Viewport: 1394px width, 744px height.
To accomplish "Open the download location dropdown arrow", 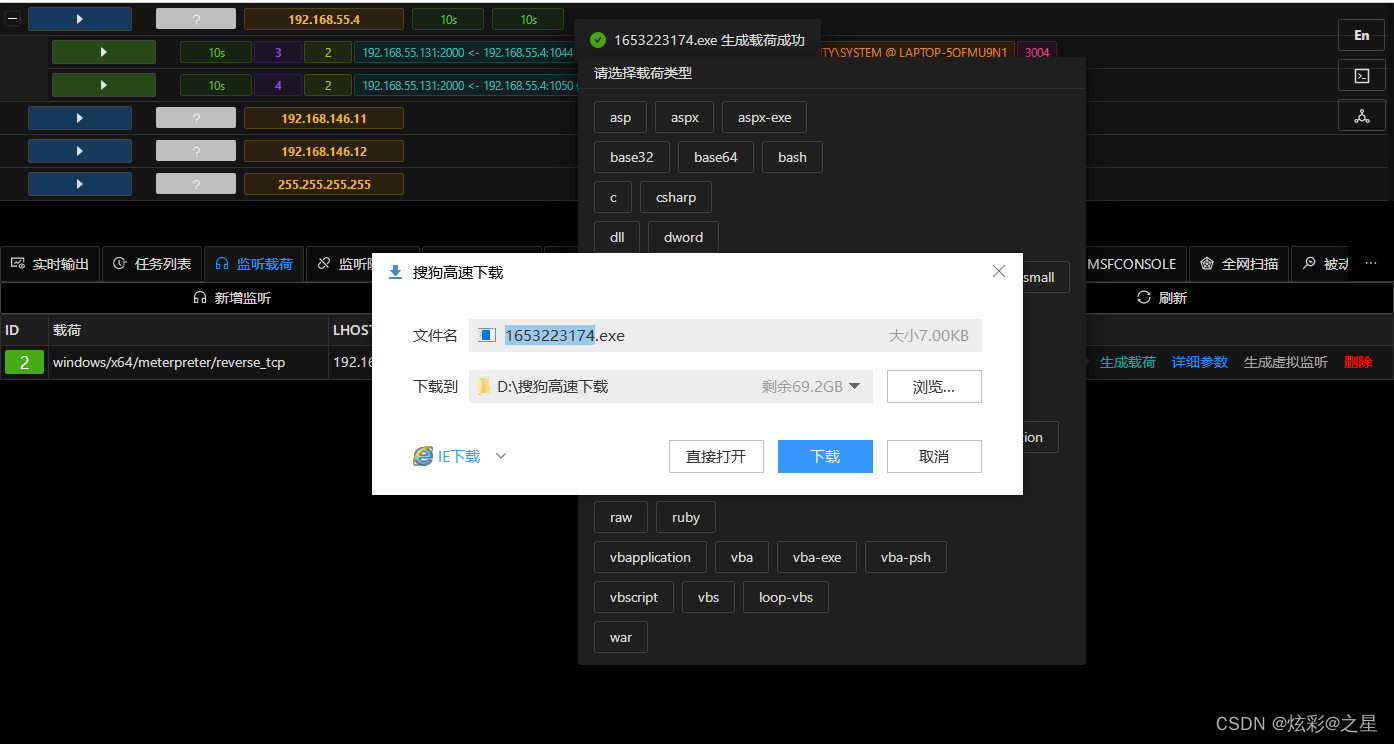I will coord(854,387).
